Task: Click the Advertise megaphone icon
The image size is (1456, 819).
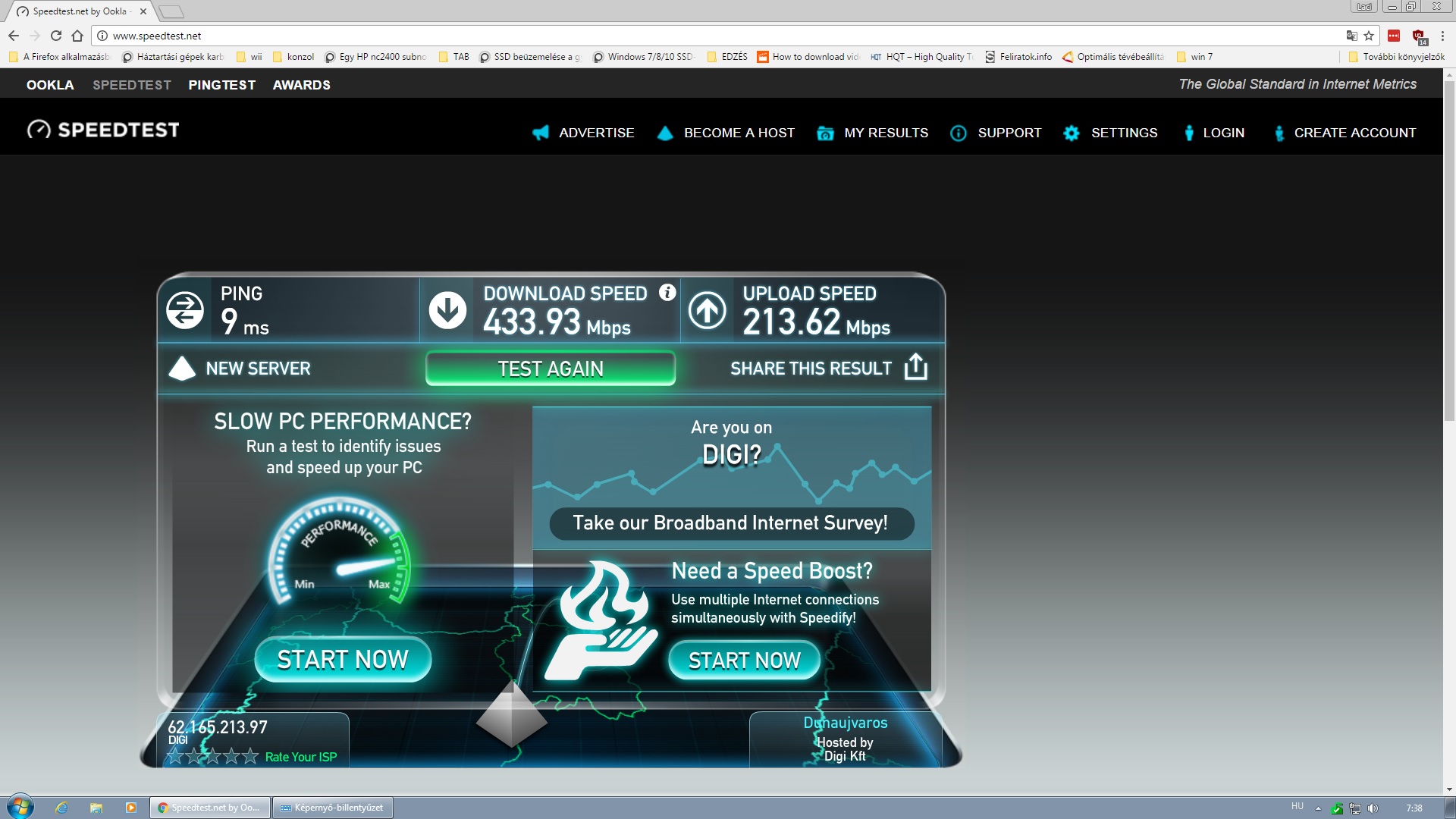Action: pos(541,133)
